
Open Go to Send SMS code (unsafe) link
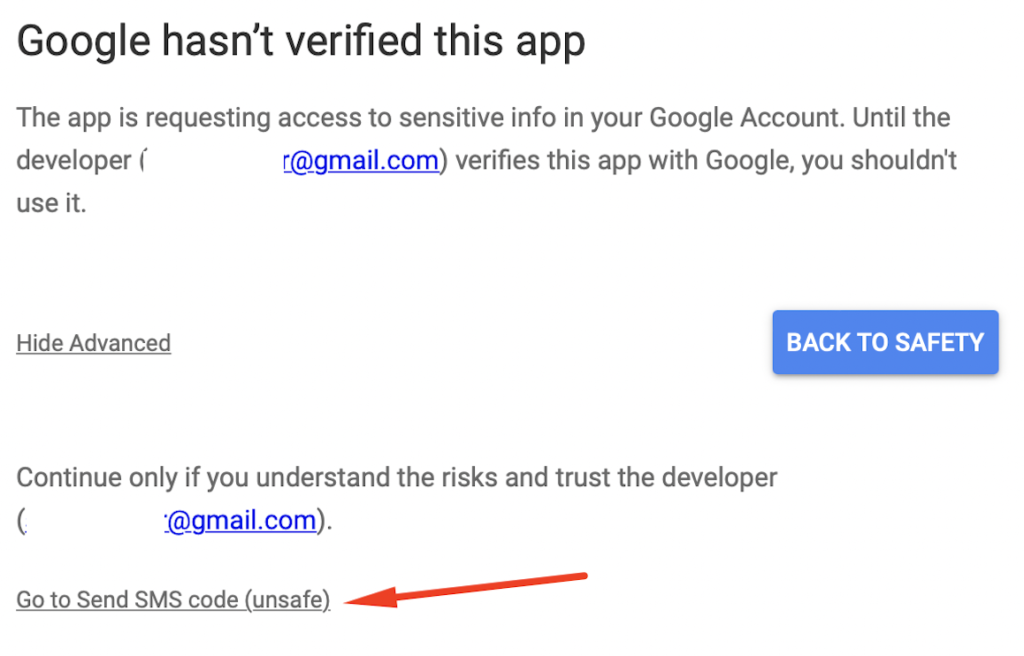tap(173, 600)
